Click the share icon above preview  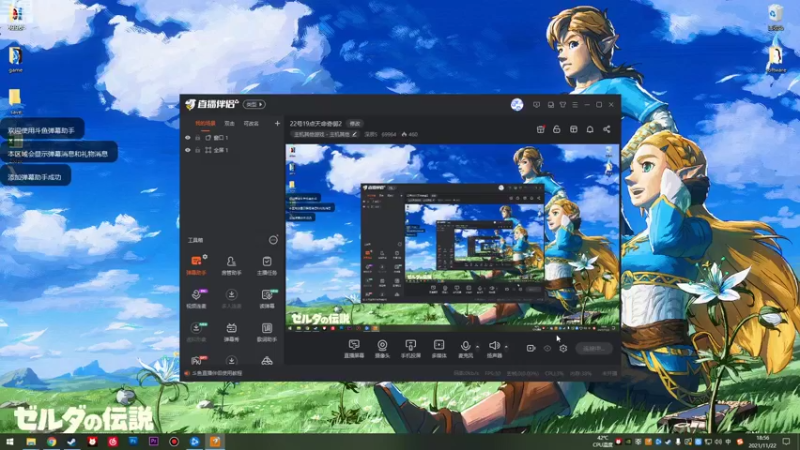(x=607, y=129)
